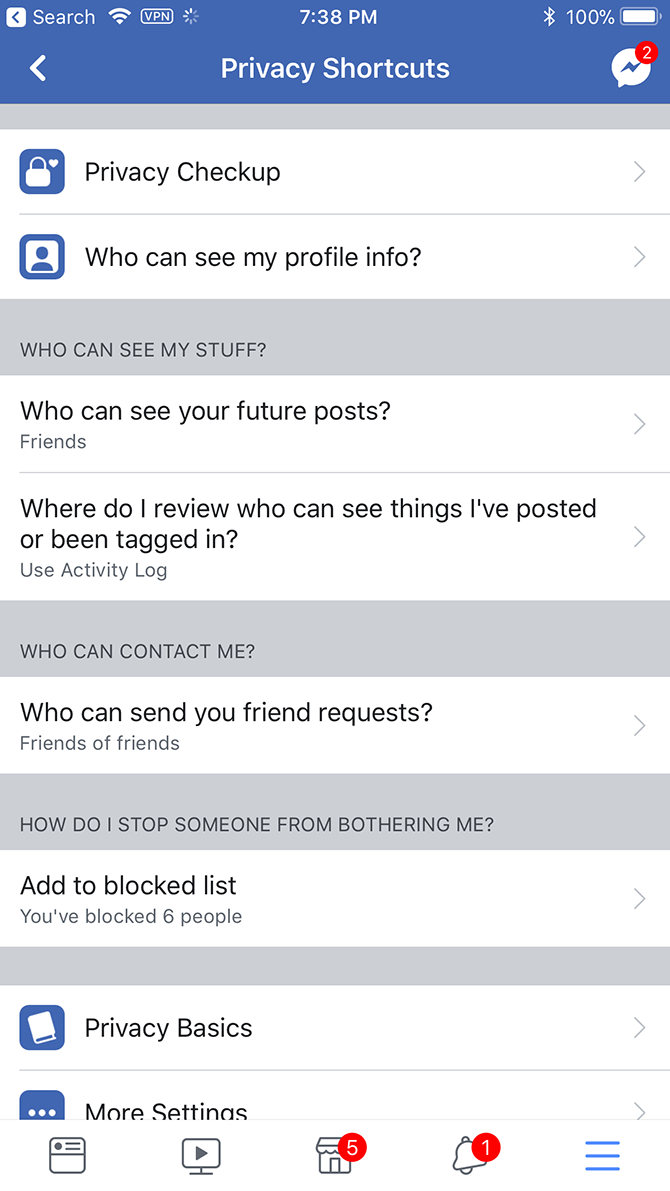Viewport: 670px width, 1191px height.
Task: Open the Notifications bell tab
Action: (467, 1155)
